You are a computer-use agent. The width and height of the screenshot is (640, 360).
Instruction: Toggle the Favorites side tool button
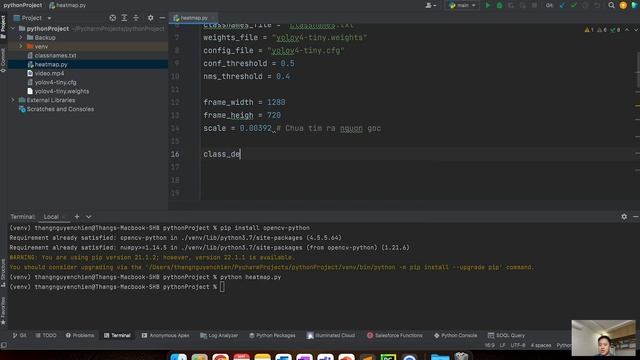coord(3,311)
